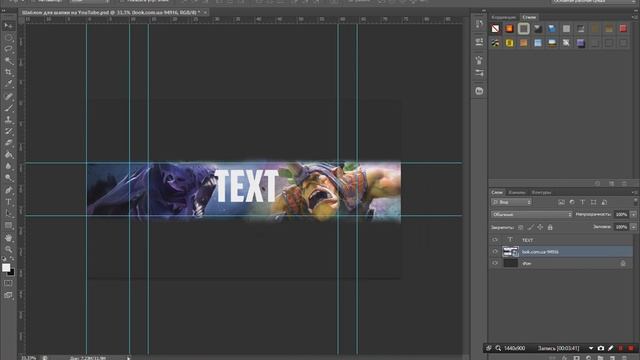Screen dimensions: 640x360
Task: Open the collapsed History panel icon
Action: (x=479, y=24)
